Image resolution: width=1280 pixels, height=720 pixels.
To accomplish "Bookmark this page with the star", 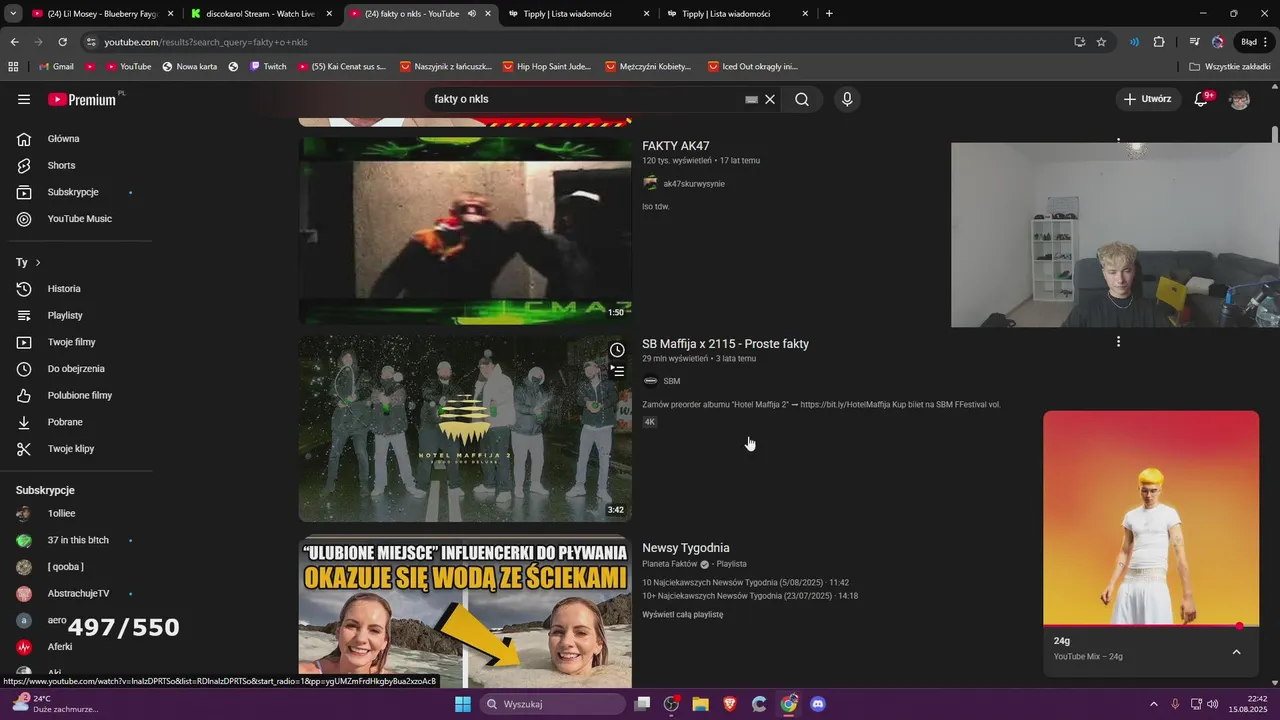I will (x=1101, y=42).
